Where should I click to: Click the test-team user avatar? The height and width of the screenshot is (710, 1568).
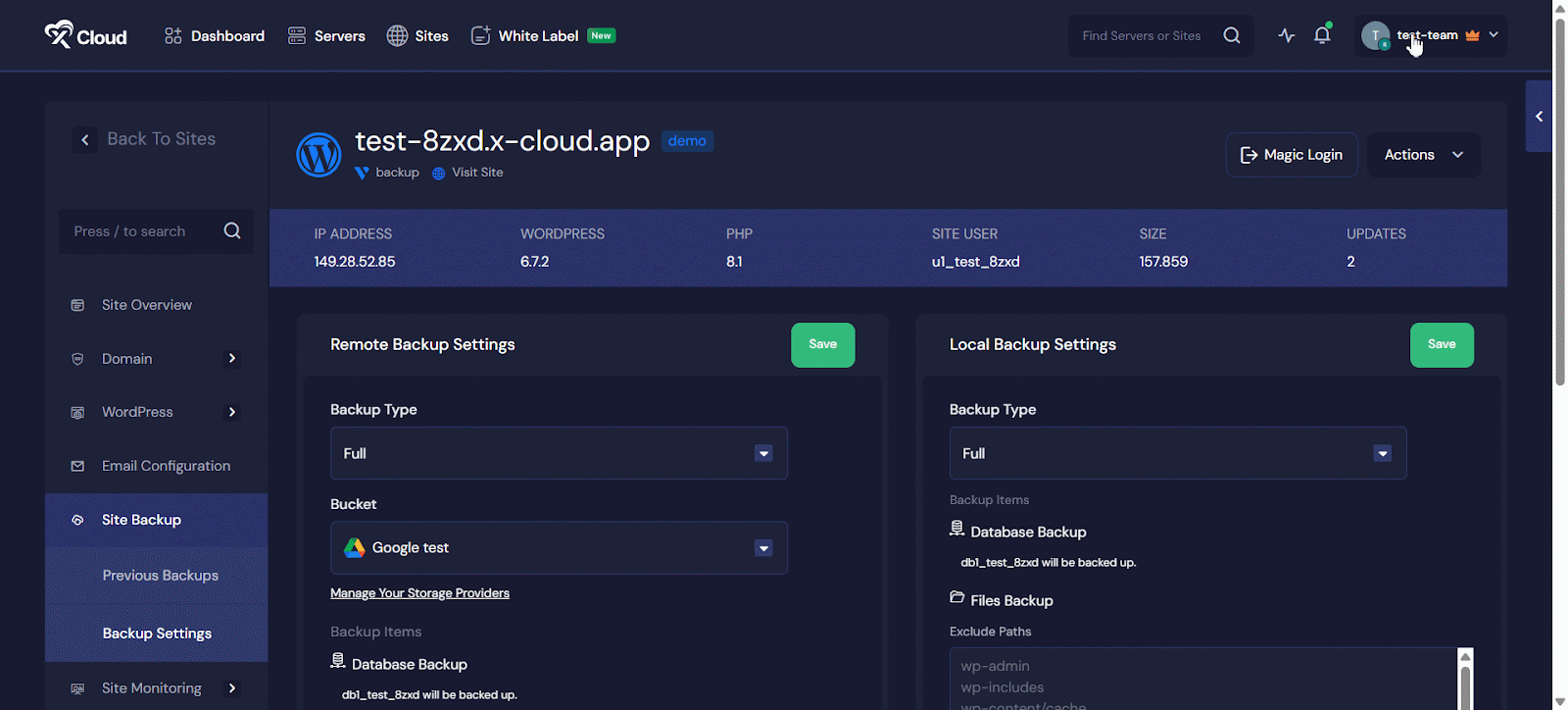(1375, 36)
